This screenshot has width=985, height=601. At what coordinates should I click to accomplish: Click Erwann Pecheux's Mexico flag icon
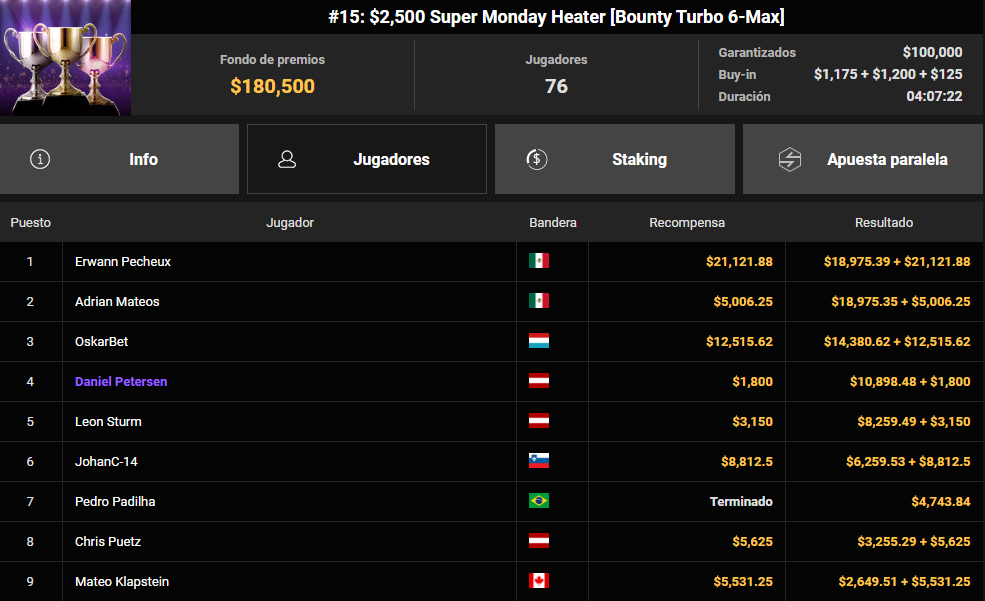click(539, 261)
